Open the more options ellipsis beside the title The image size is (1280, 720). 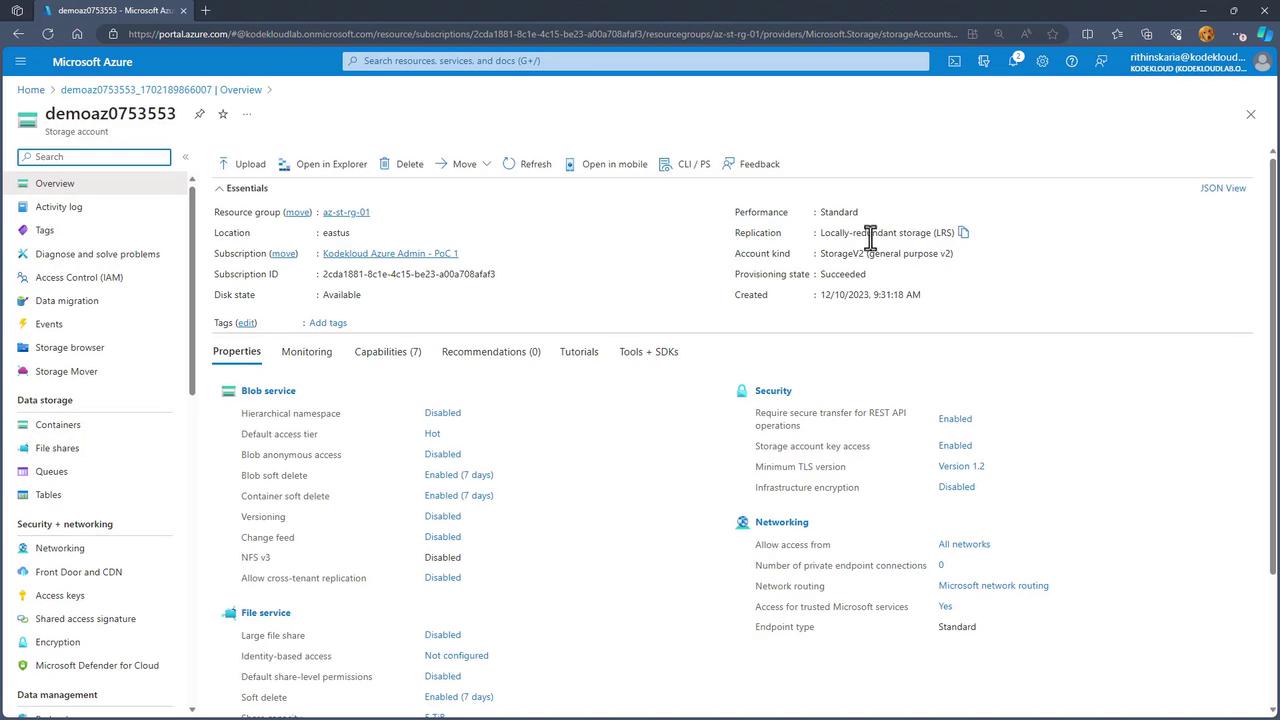[247, 114]
